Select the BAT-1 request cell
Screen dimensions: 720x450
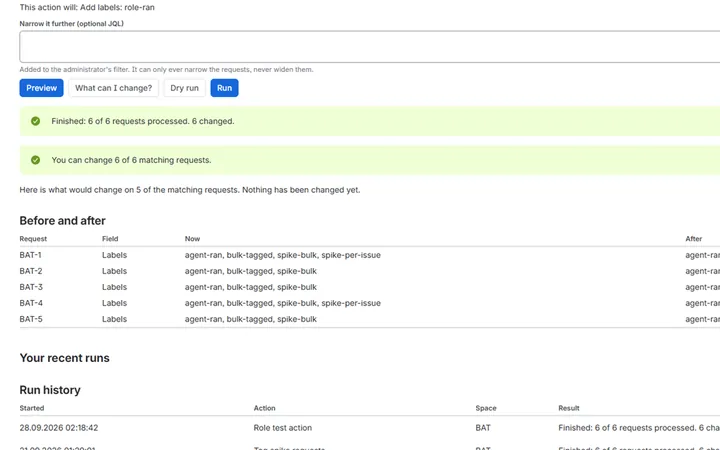(x=30, y=255)
